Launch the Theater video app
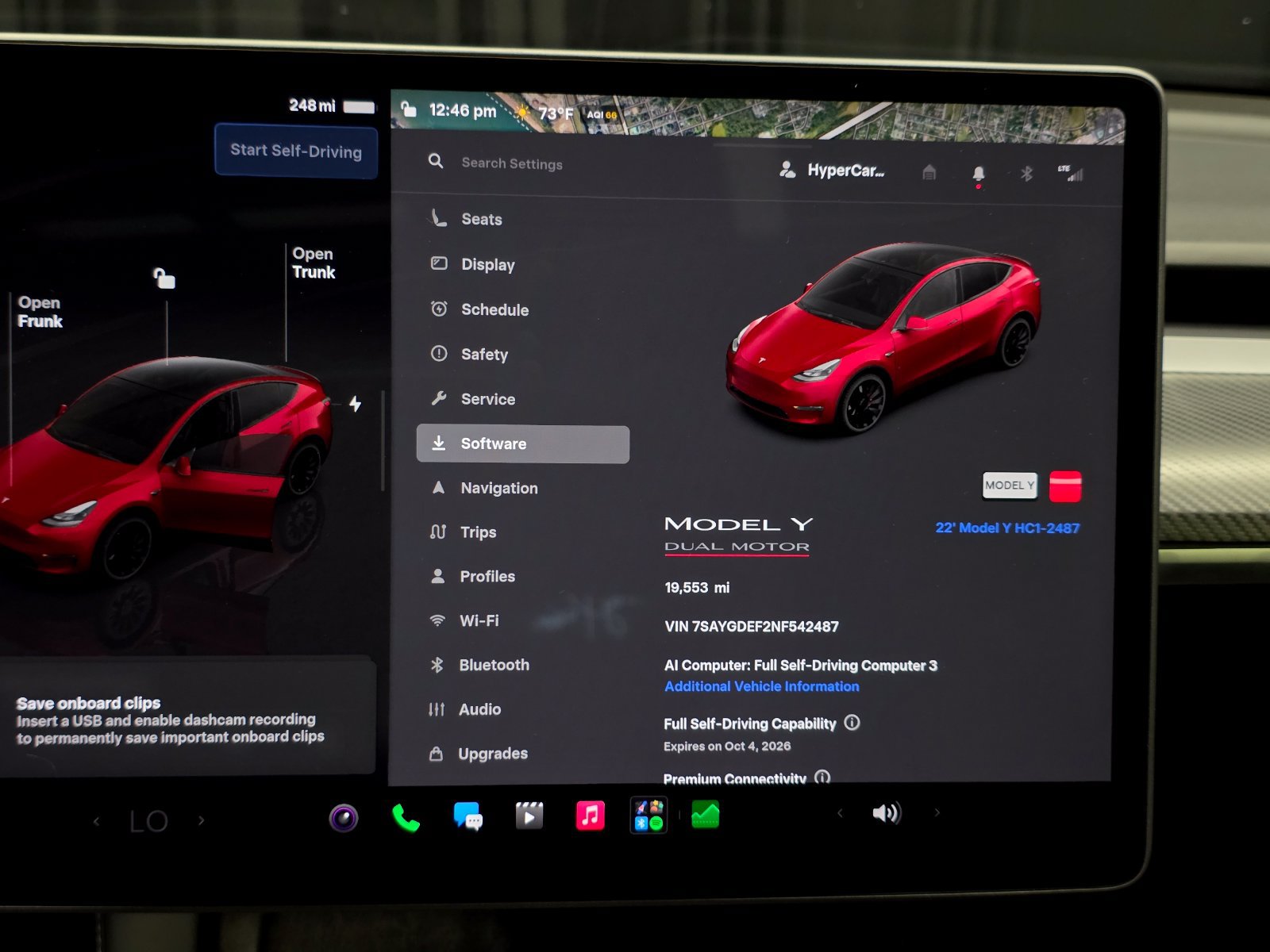Image resolution: width=1270 pixels, height=952 pixels. (529, 816)
